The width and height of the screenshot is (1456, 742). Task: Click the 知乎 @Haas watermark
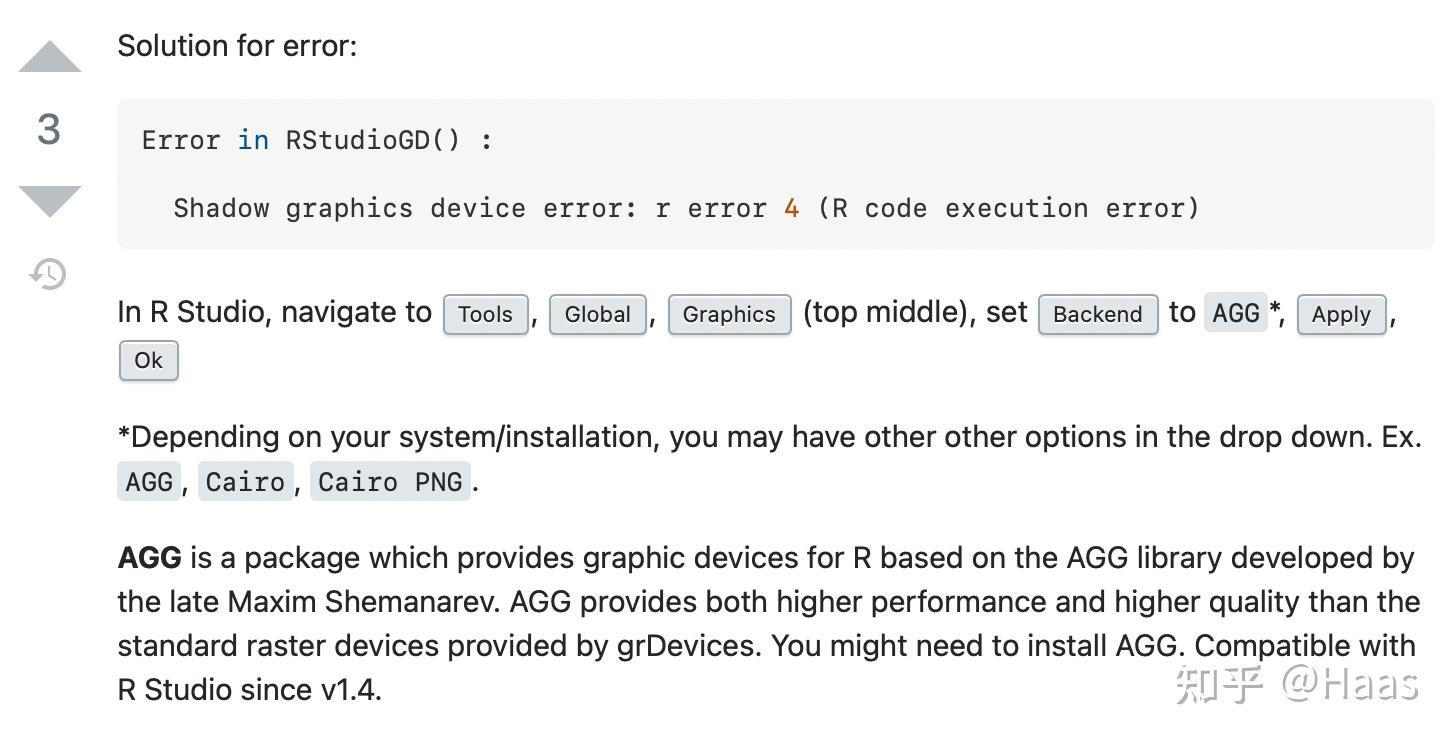pyautogui.click(x=1297, y=684)
